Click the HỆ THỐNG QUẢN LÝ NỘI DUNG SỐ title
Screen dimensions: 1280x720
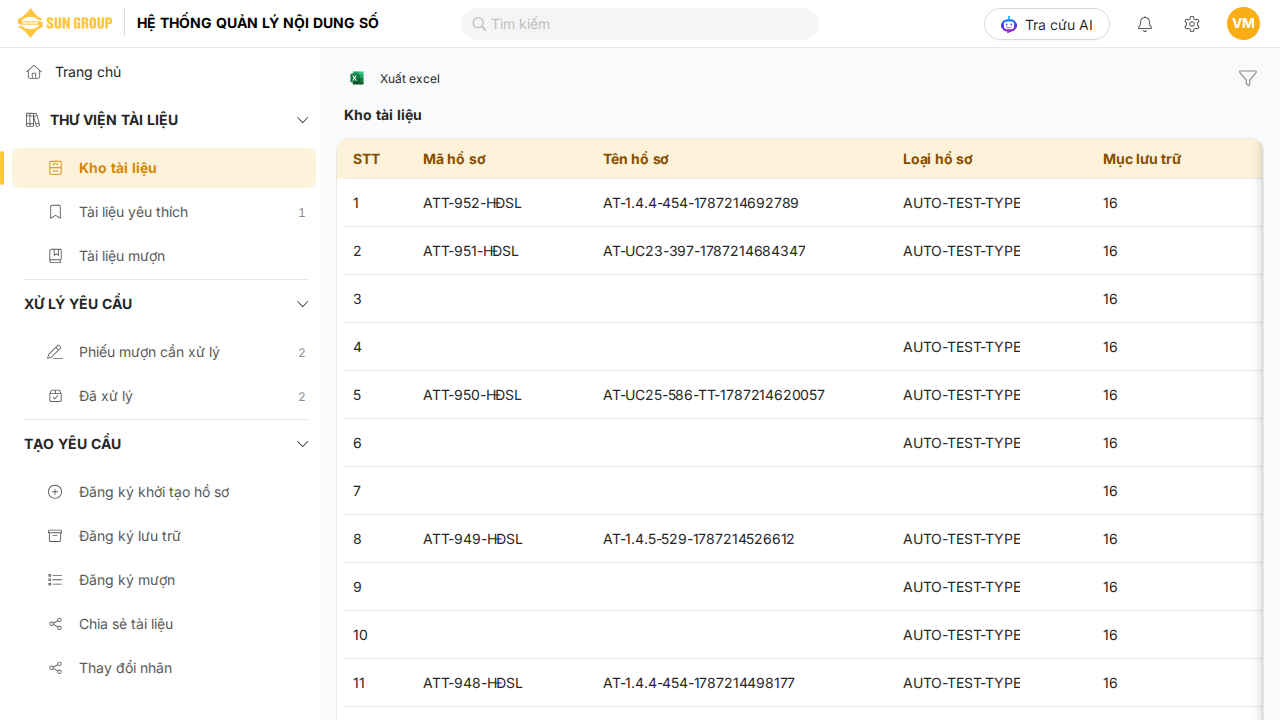(258, 23)
